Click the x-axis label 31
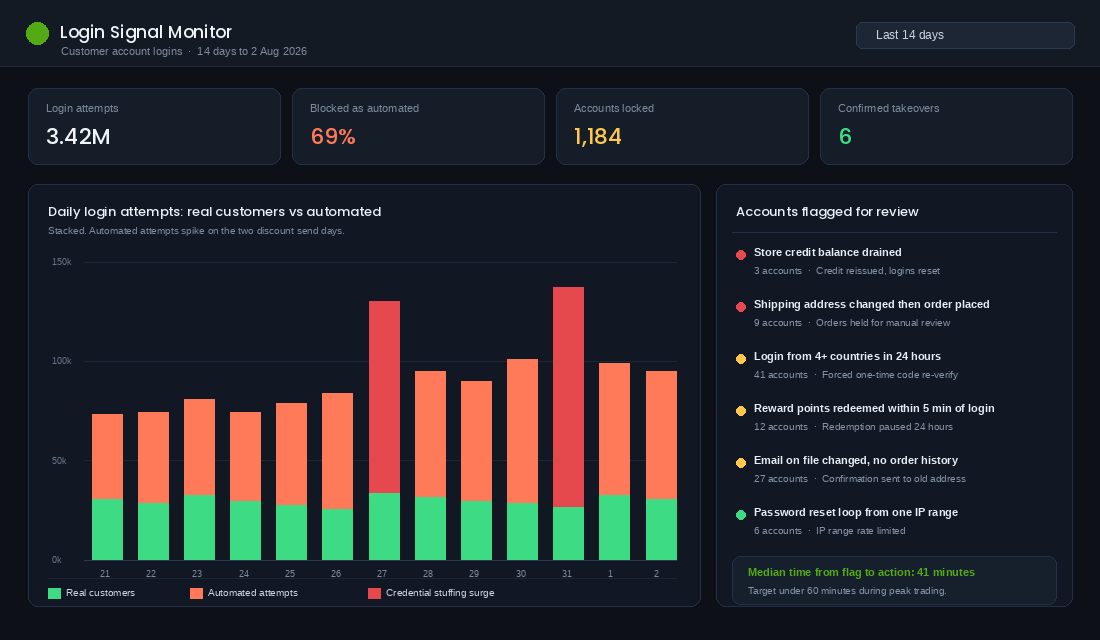The image size is (1100, 640). tap(567, 573)
